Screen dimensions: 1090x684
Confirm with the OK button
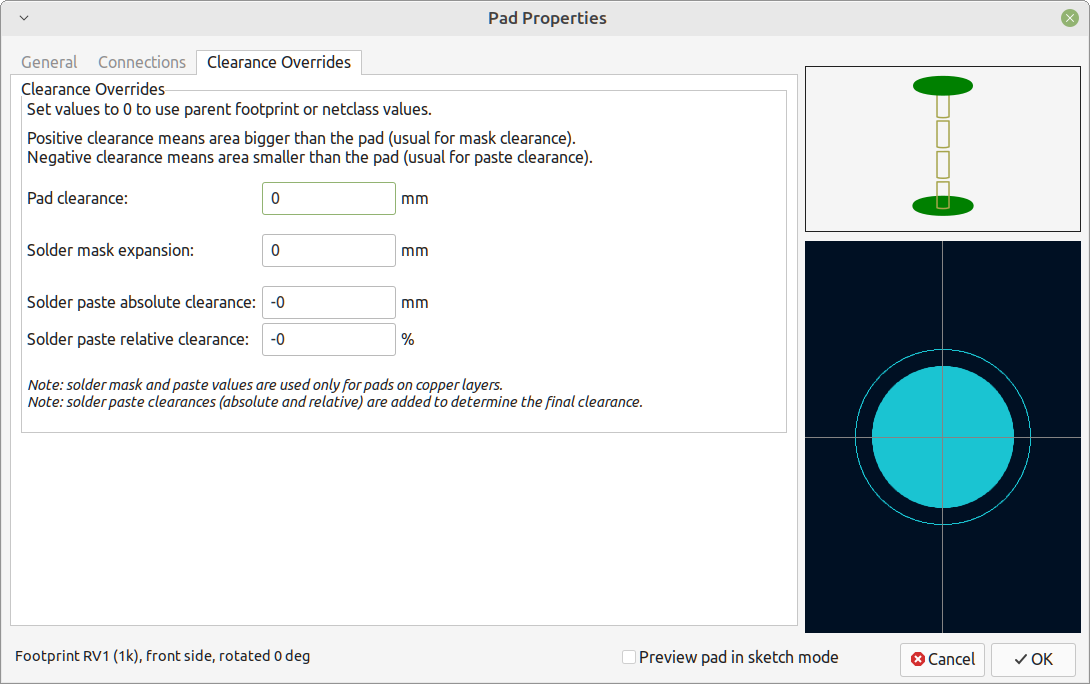(x=1034, y=660)
